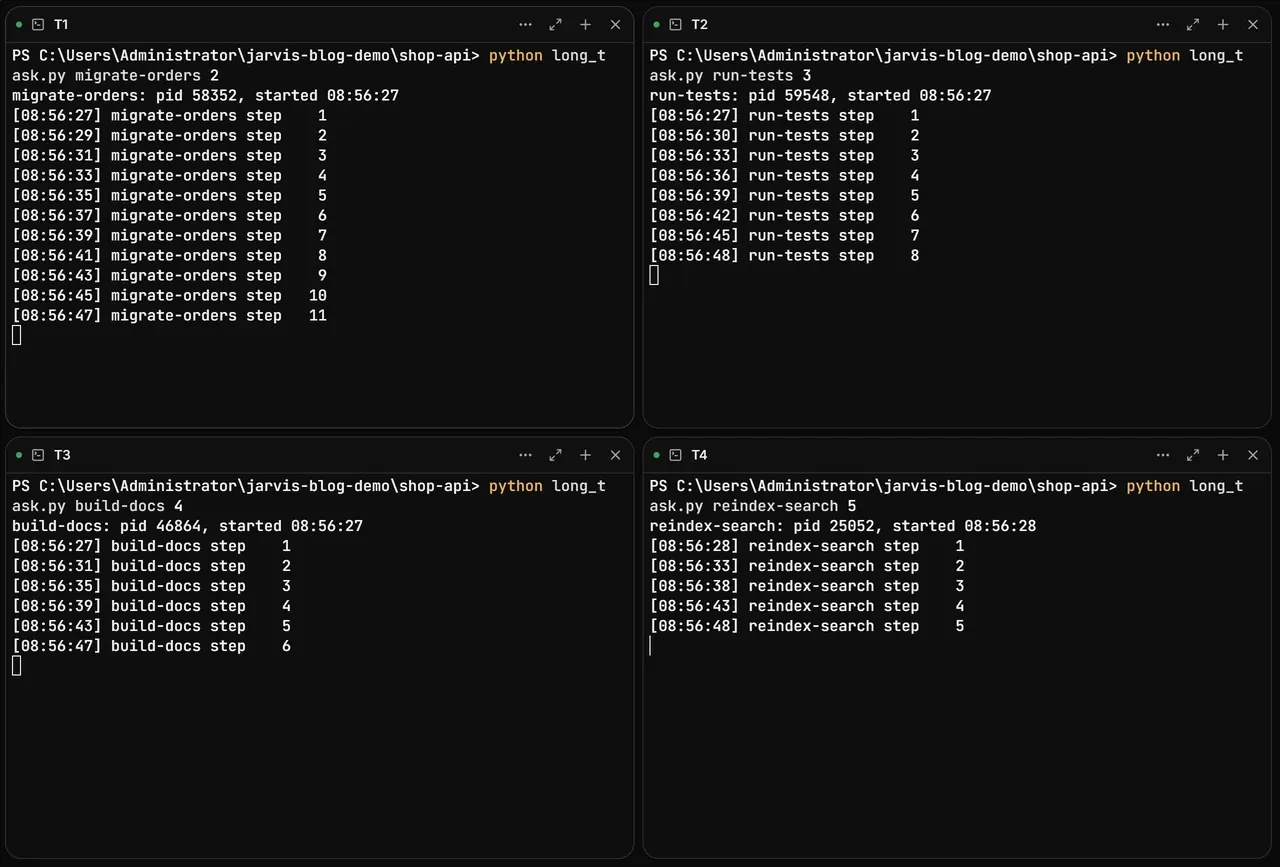Open the more options menu in T3
This screenshot has width=1280, height=867.
[526, 455]
